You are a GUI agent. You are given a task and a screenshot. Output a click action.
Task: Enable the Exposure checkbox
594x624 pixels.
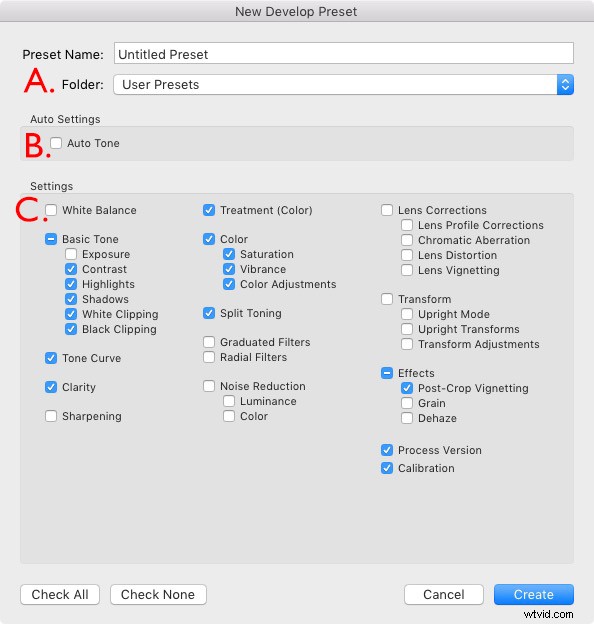pyautogui.click(x=71, y=254)
